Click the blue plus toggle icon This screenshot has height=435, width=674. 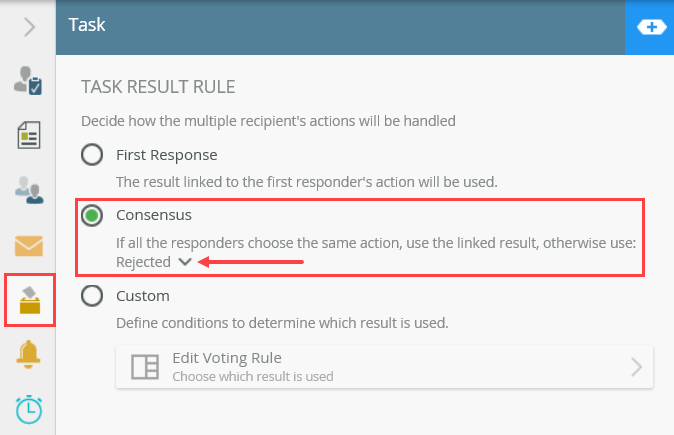click(x=650, y=27)
